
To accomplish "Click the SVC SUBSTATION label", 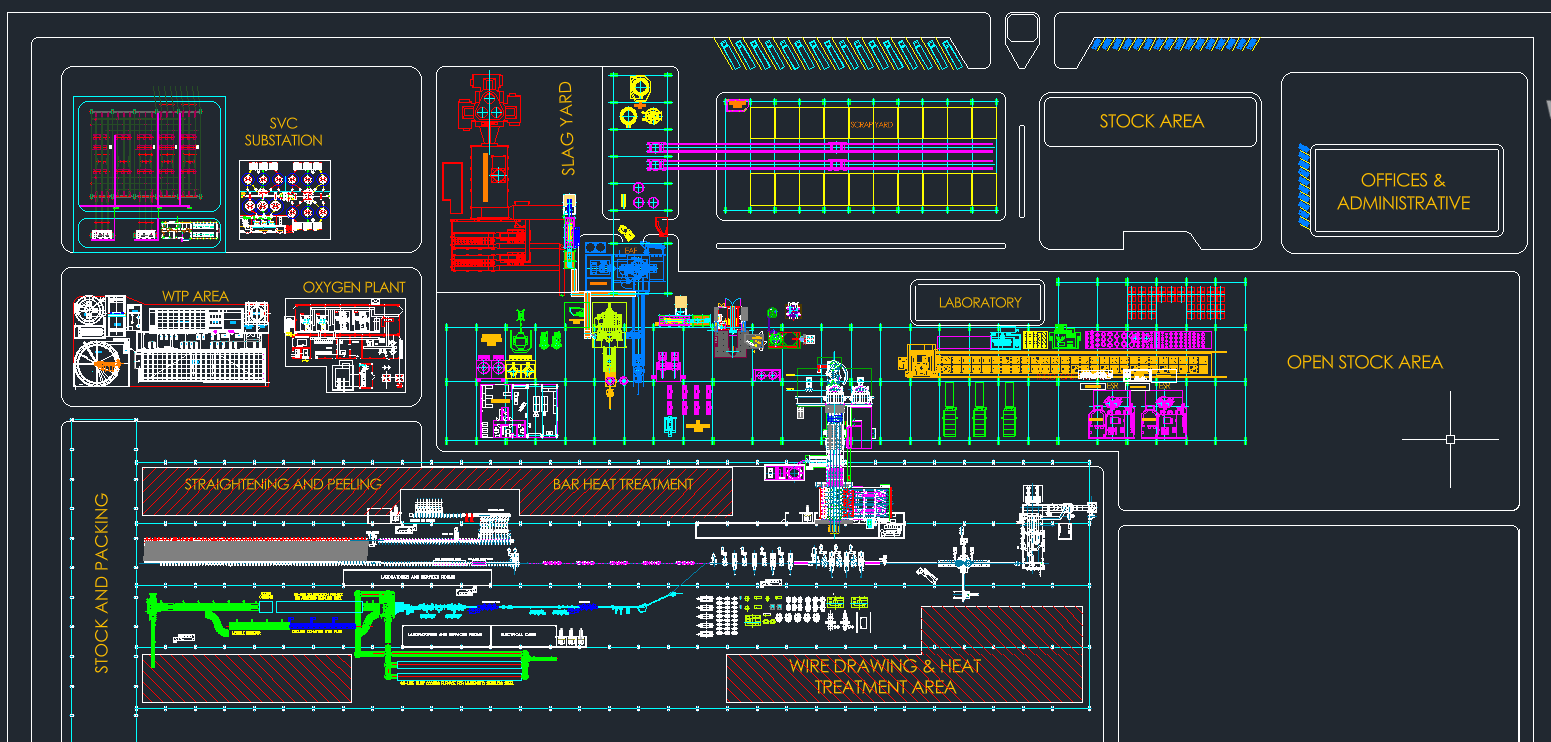I will coord(282,132).
